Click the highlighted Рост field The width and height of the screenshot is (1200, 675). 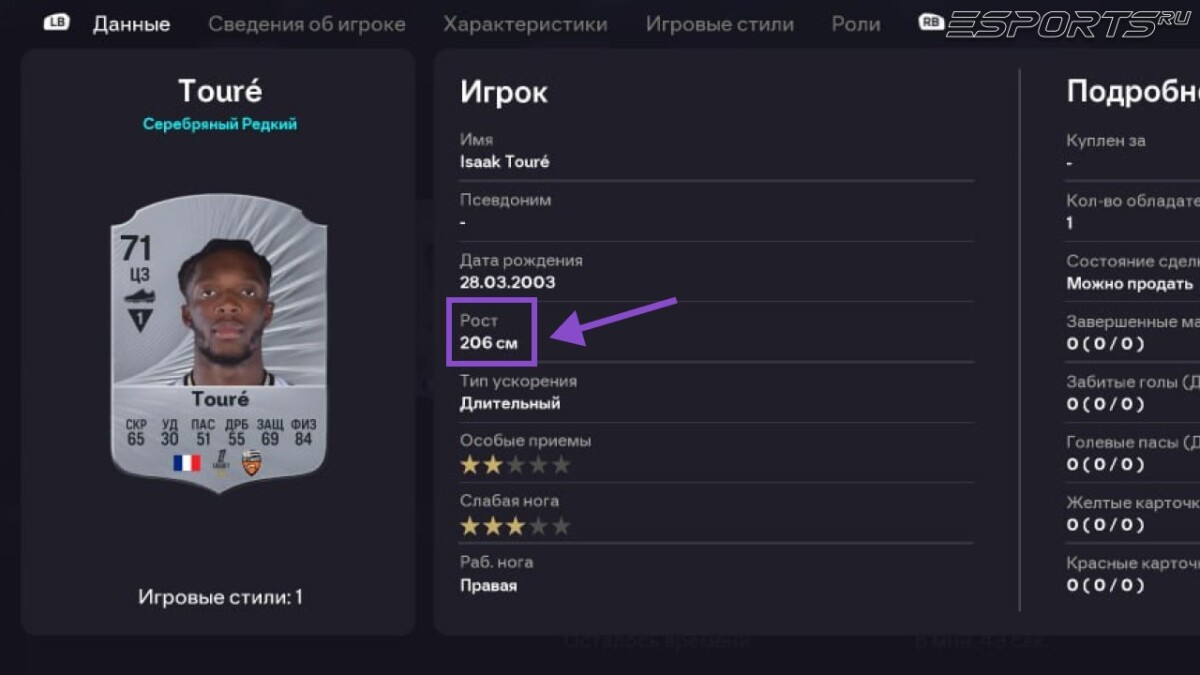pyautogui.click(x=491, y=334)
